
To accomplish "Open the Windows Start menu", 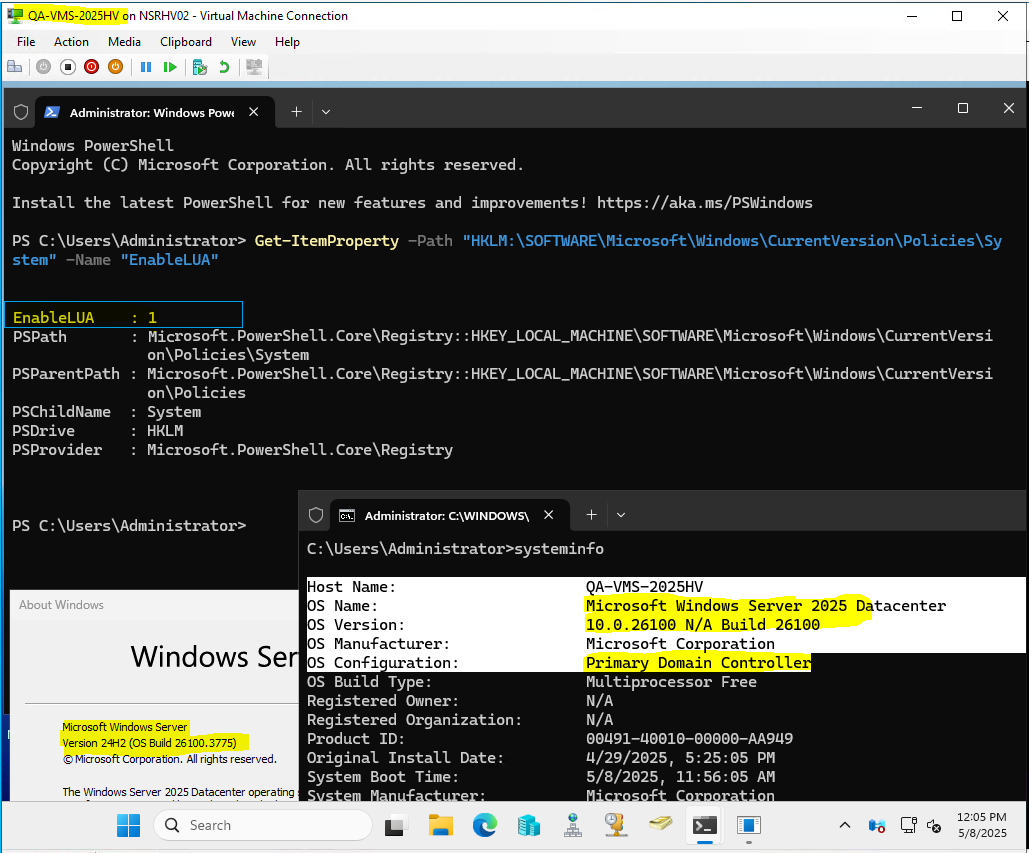I will click(x=129, y=825).
